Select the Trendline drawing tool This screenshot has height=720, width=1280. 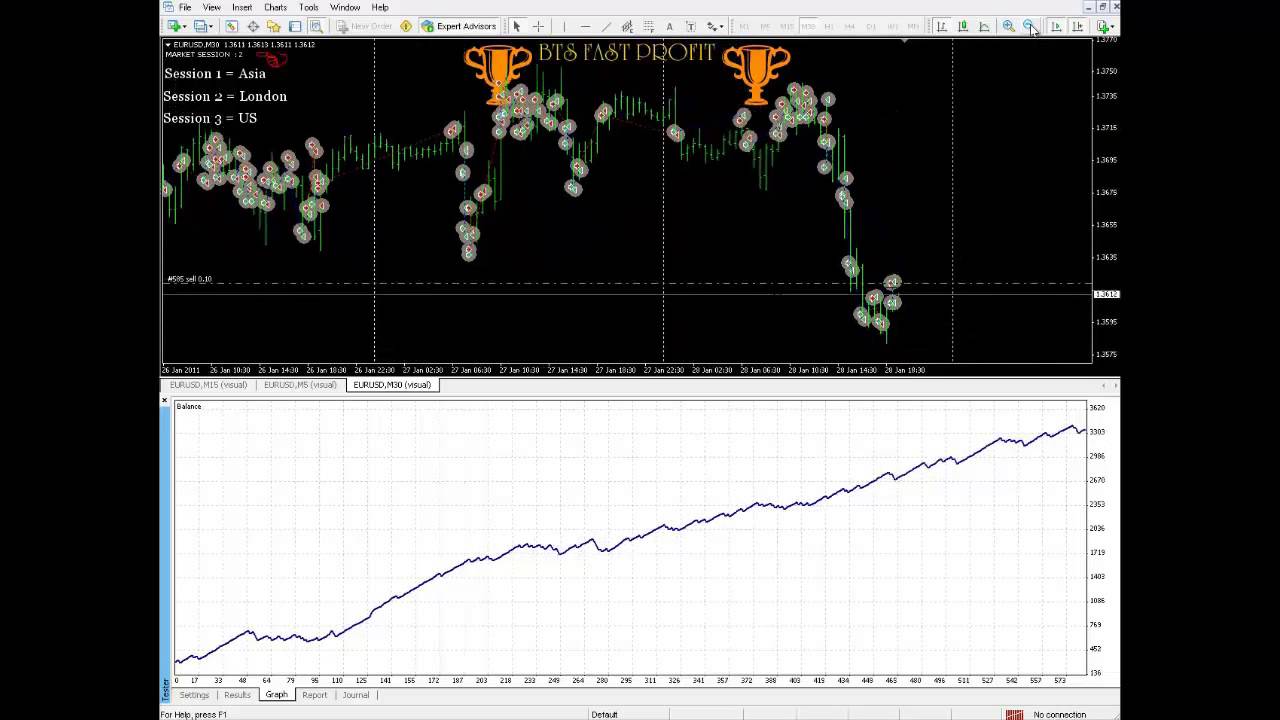606,26
